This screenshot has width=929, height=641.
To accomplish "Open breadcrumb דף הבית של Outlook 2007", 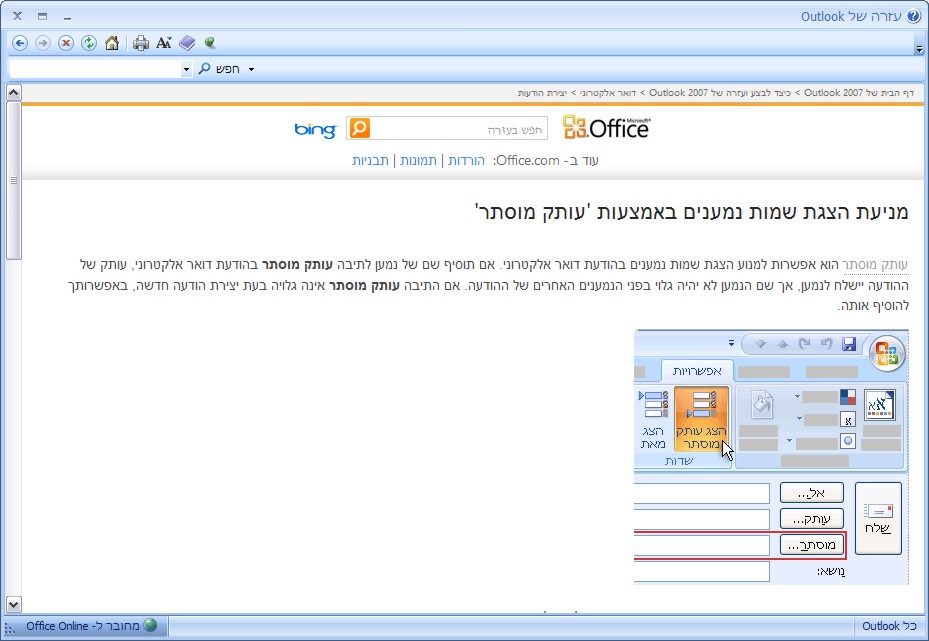I will [x=859, y=93].
